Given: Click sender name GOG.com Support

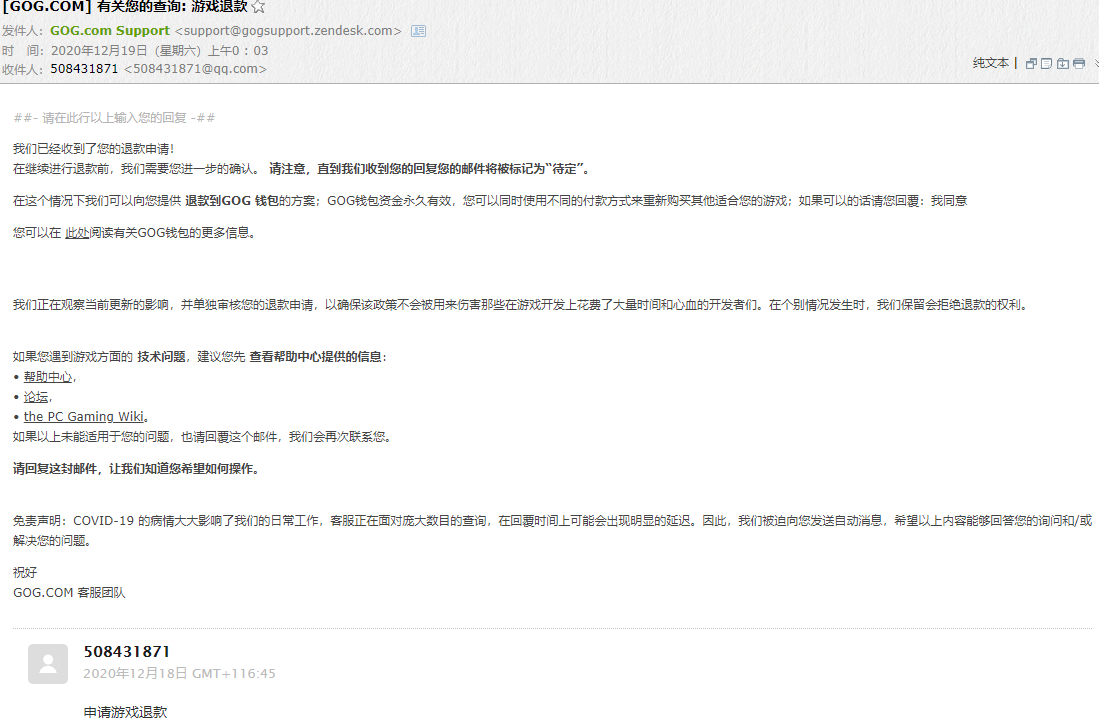Looking at the screenshot, I should [110, 31].
